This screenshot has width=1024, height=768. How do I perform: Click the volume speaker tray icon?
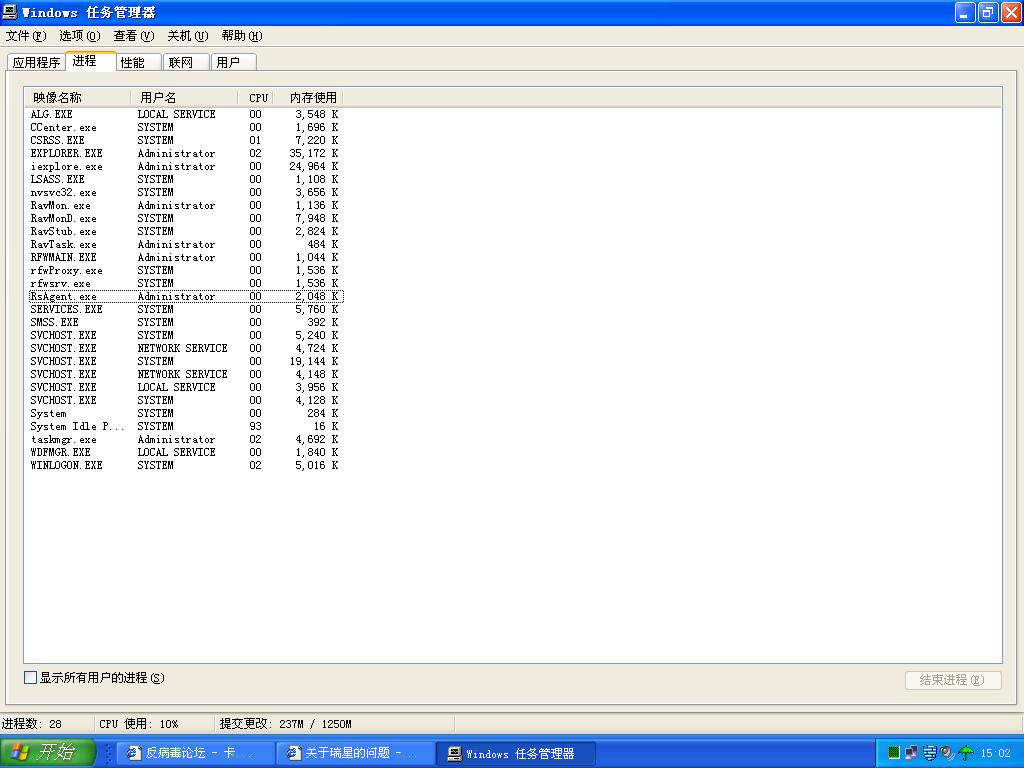[x=948, y=753]
